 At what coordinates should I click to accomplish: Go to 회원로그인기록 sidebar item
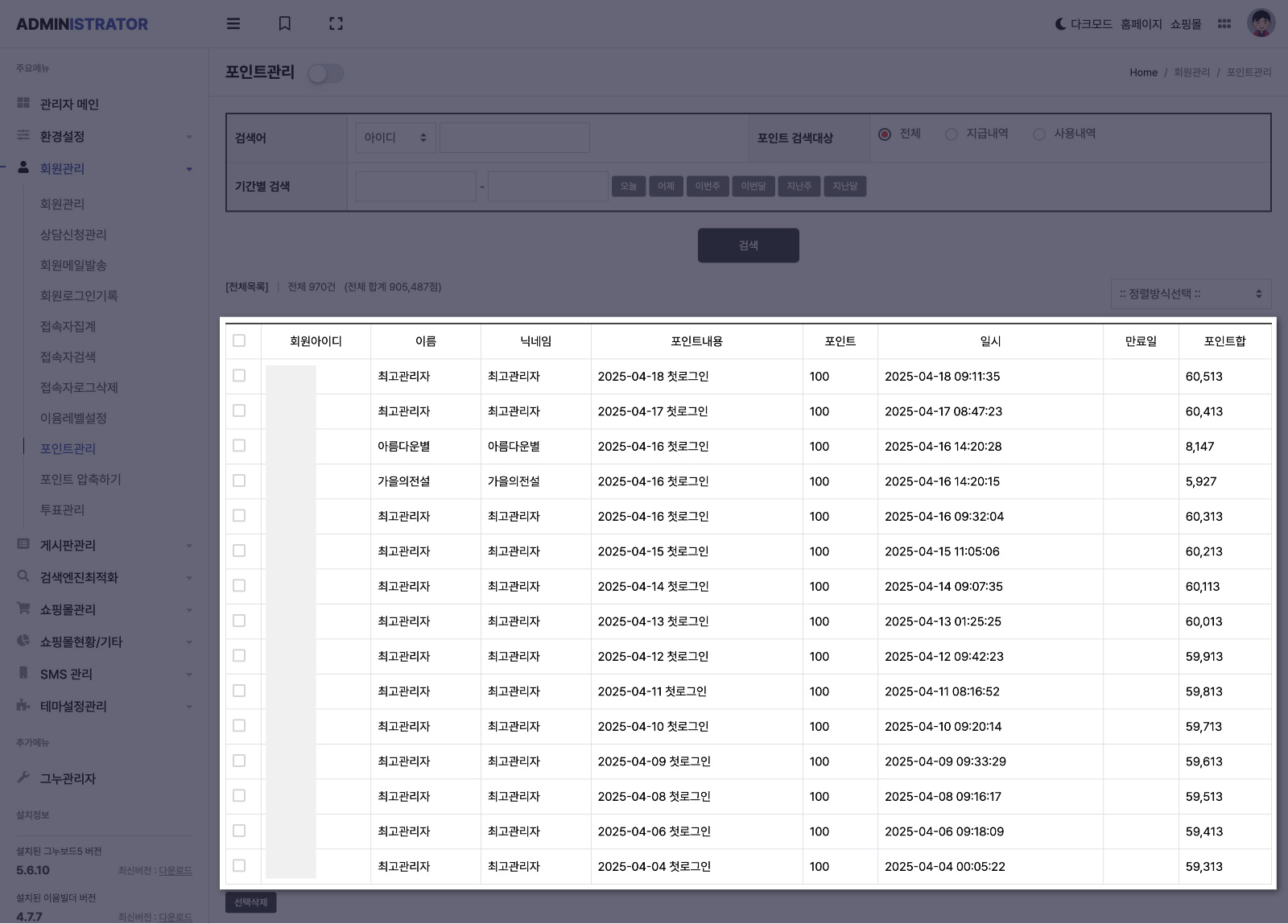pyautogui.click(x=79, y=295)
